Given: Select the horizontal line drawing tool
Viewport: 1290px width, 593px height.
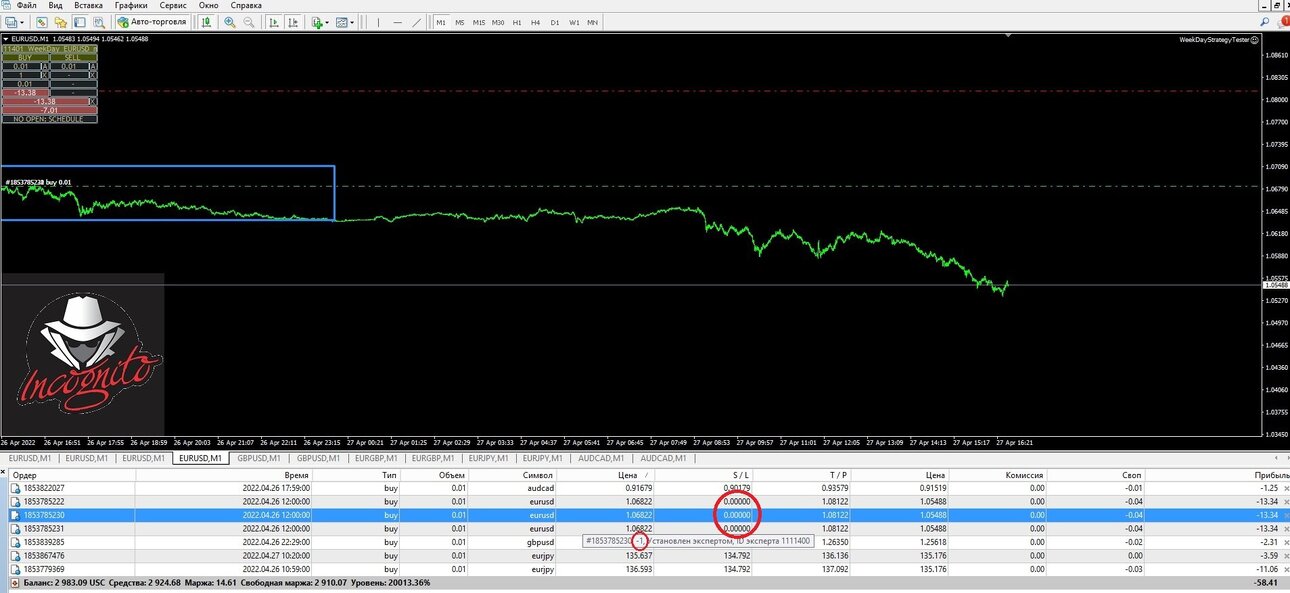Looking at the screenshot, I should 398,22.
